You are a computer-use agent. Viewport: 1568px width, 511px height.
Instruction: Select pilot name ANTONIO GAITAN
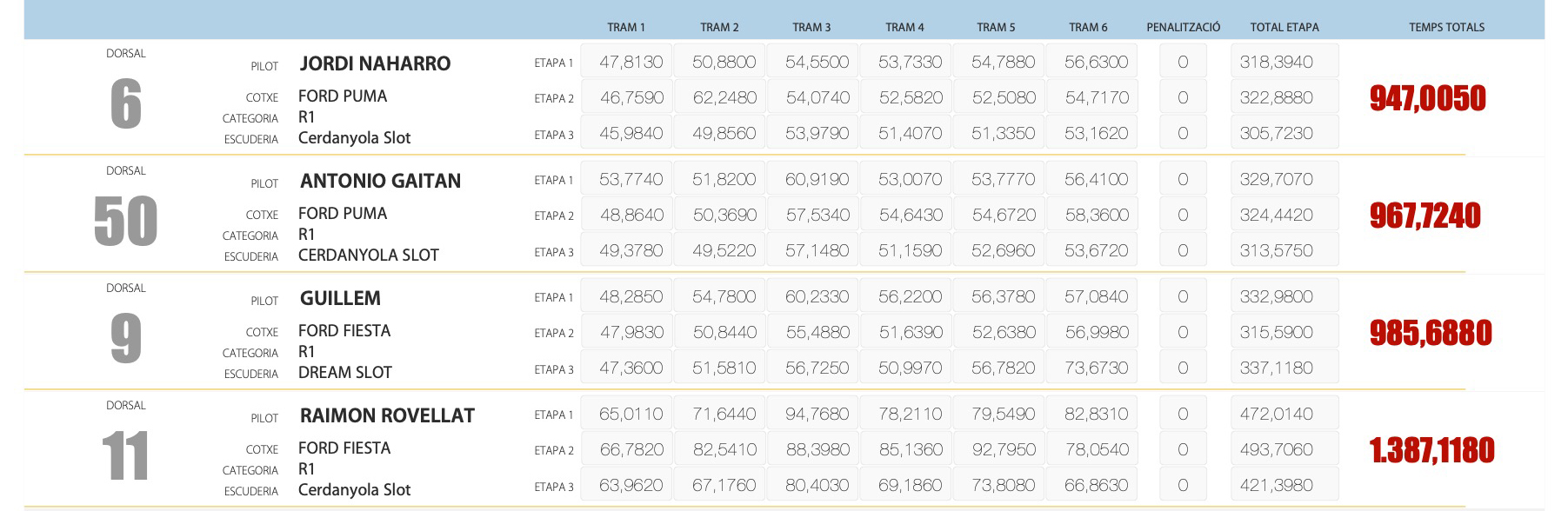click(x=380, y=181)
